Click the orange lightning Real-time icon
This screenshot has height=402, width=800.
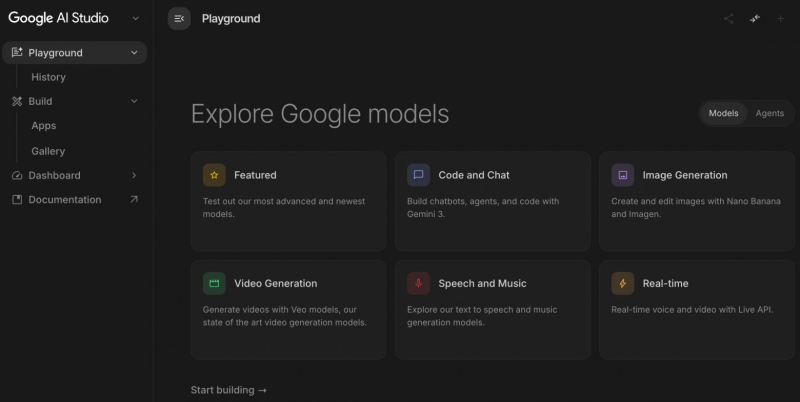(622, 283)
